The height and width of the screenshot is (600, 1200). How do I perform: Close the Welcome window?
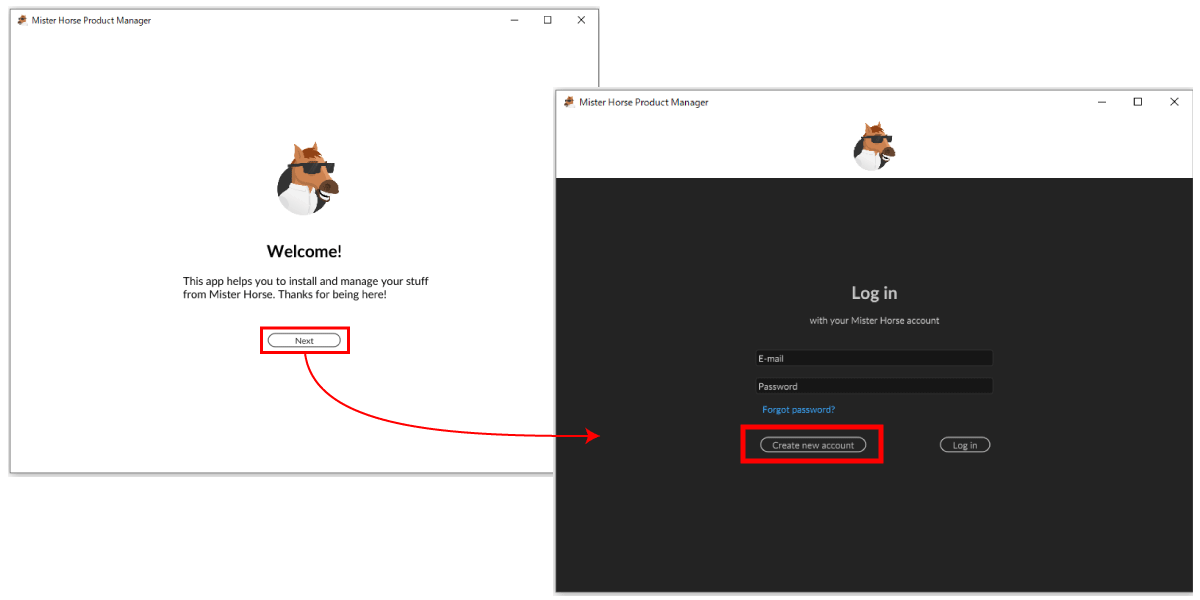point(581,20)
